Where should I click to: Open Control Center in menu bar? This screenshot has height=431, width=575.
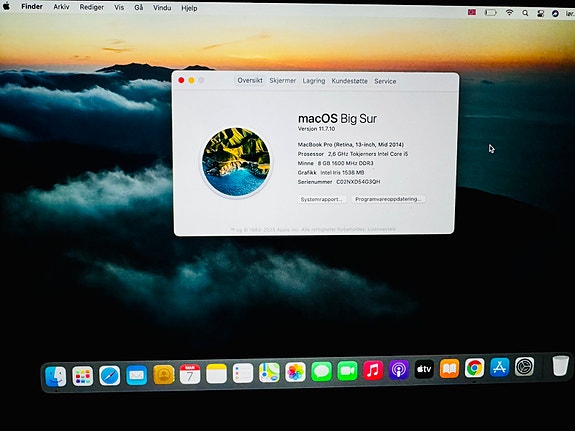[x=541, y=13]
